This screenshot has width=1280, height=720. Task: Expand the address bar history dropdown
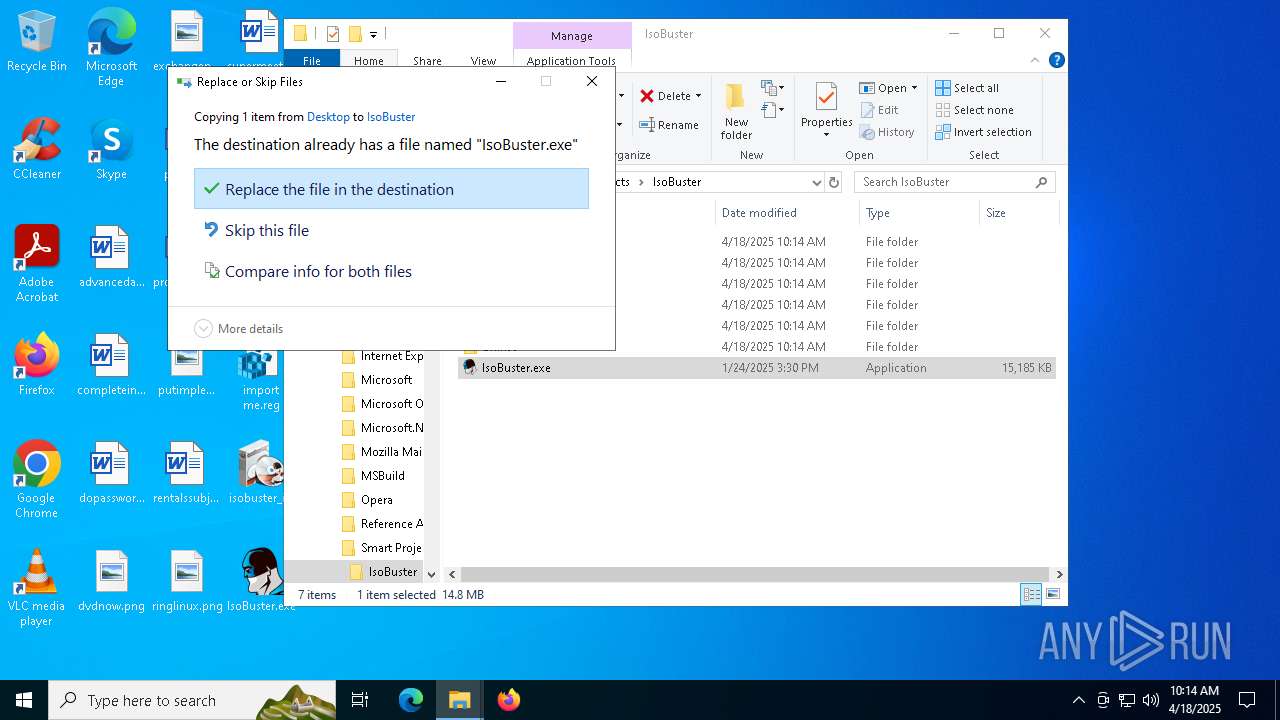click(x=816, y=182)
